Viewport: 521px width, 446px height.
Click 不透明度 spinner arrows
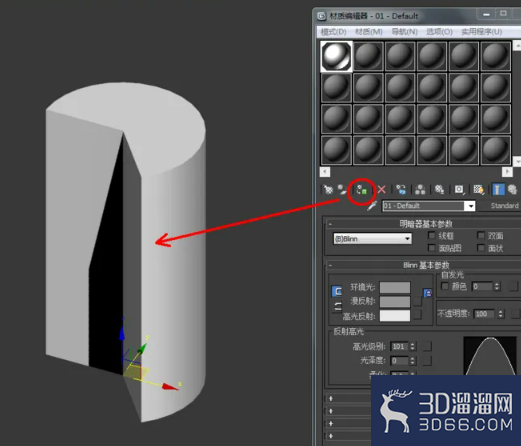[500, 314]
